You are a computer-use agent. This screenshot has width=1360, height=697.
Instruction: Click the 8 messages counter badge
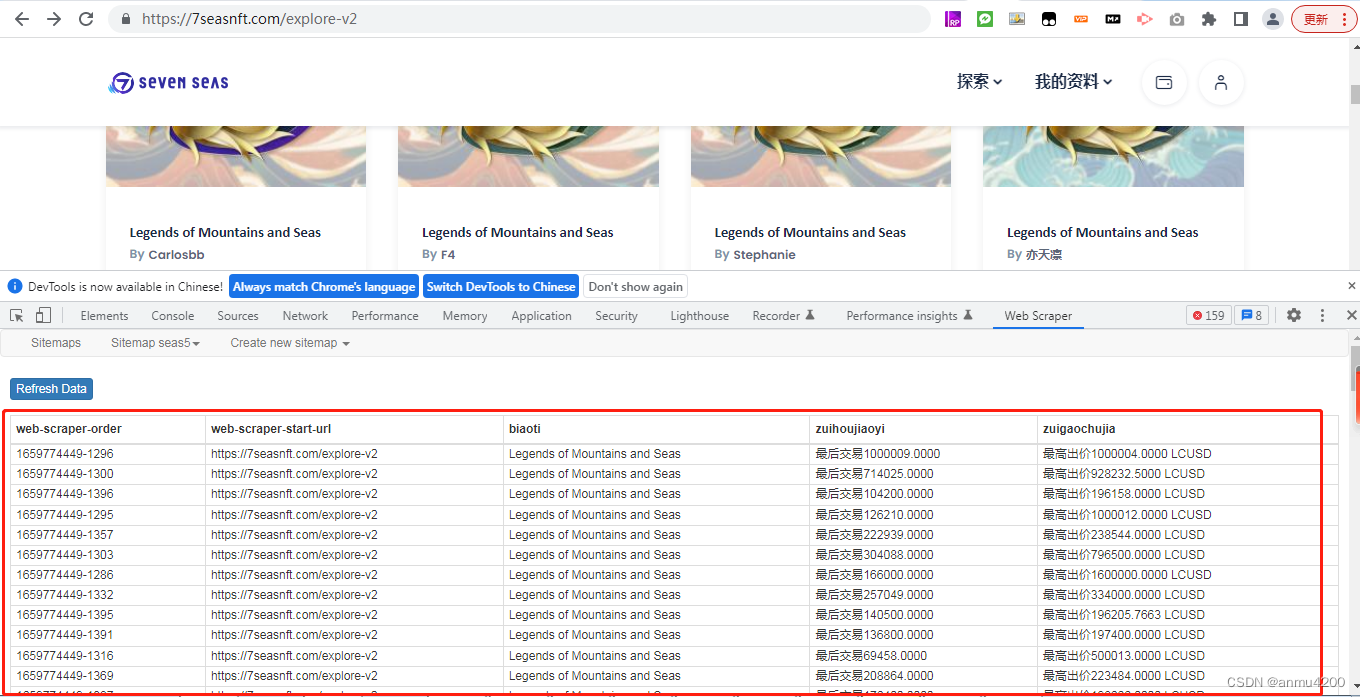click(x=1252, y=315)
